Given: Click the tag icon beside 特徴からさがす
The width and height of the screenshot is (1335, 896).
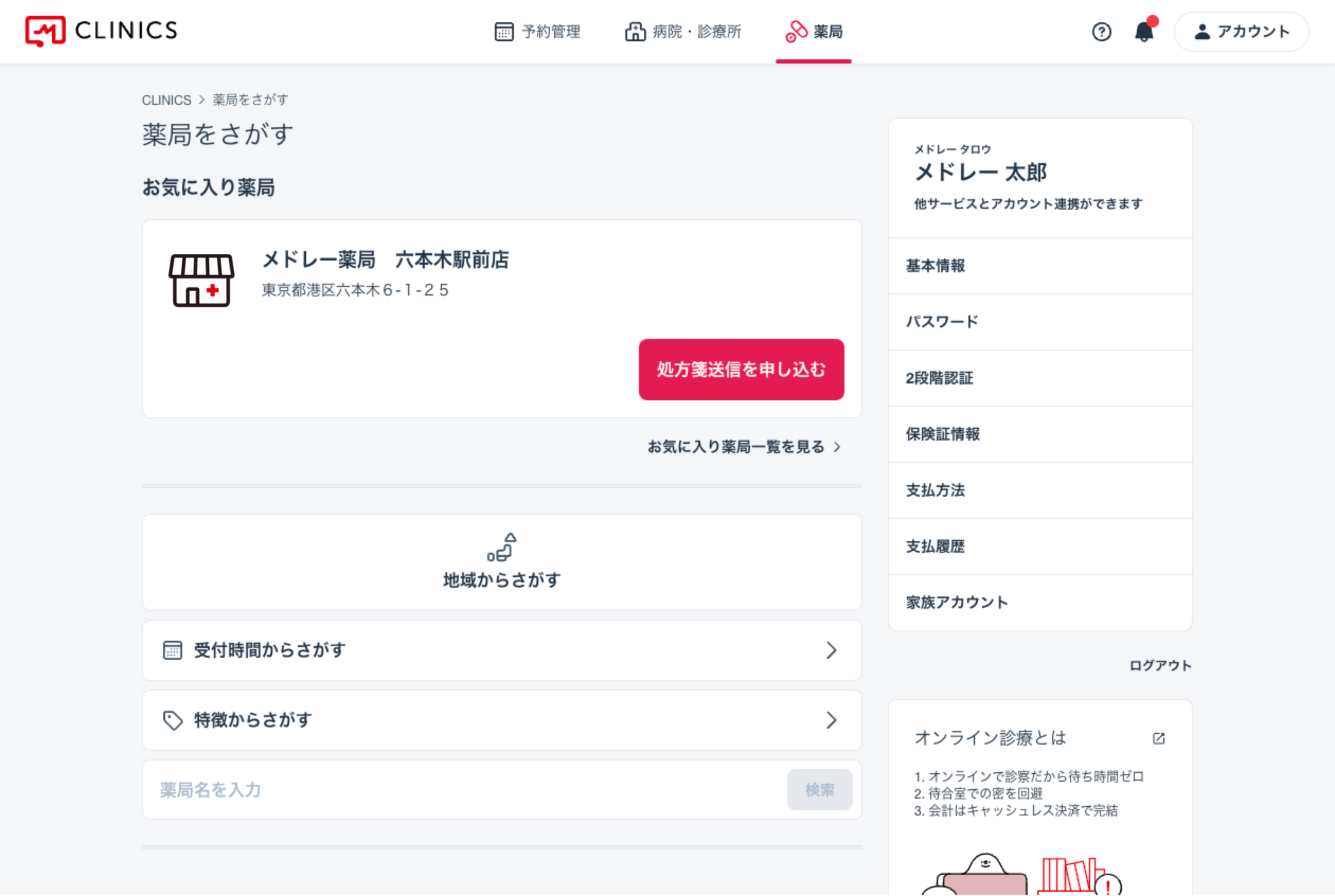Looking at the screenshot, I should tap(173, 720).
